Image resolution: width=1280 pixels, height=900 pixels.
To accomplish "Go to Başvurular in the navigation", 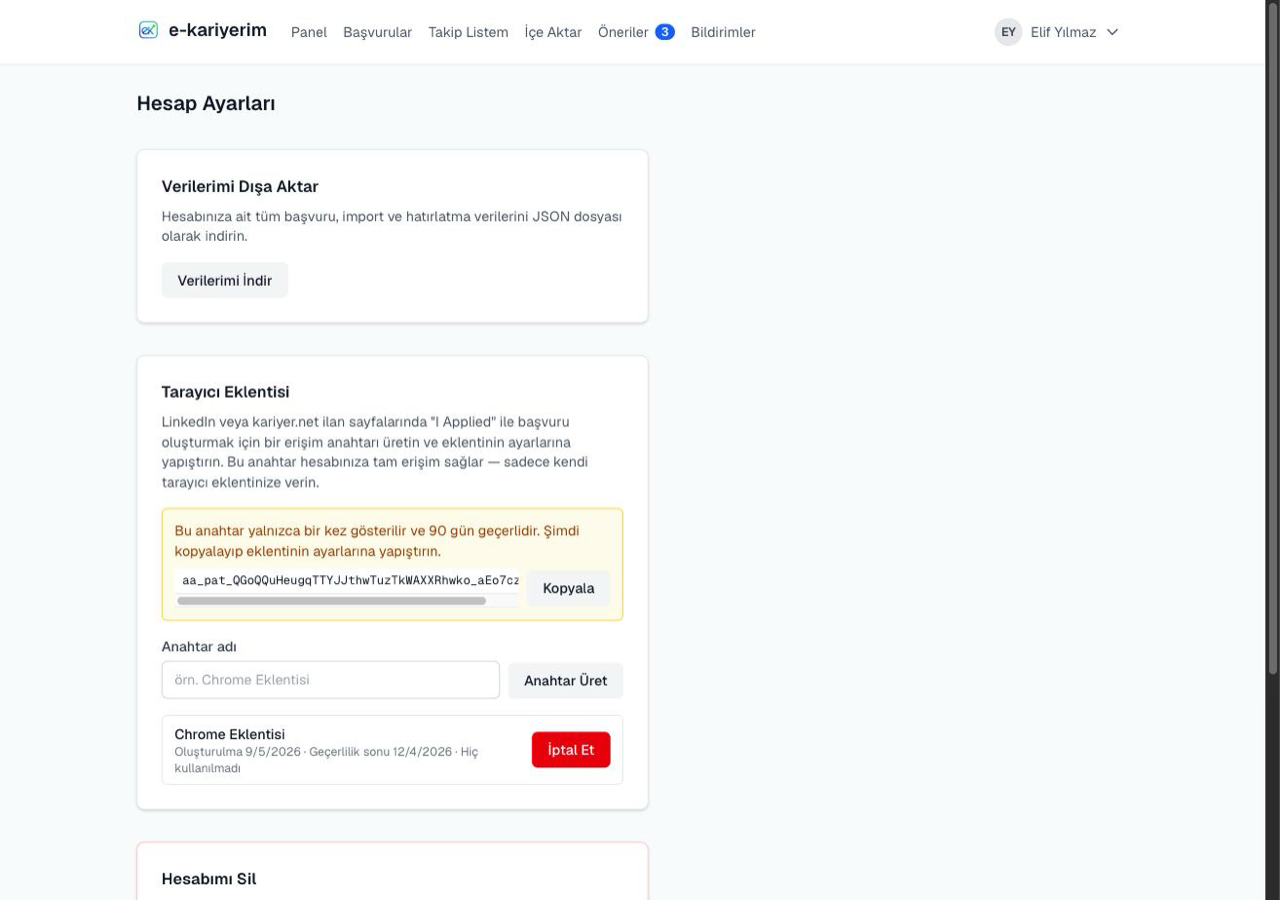I will (x=377, y=32).
